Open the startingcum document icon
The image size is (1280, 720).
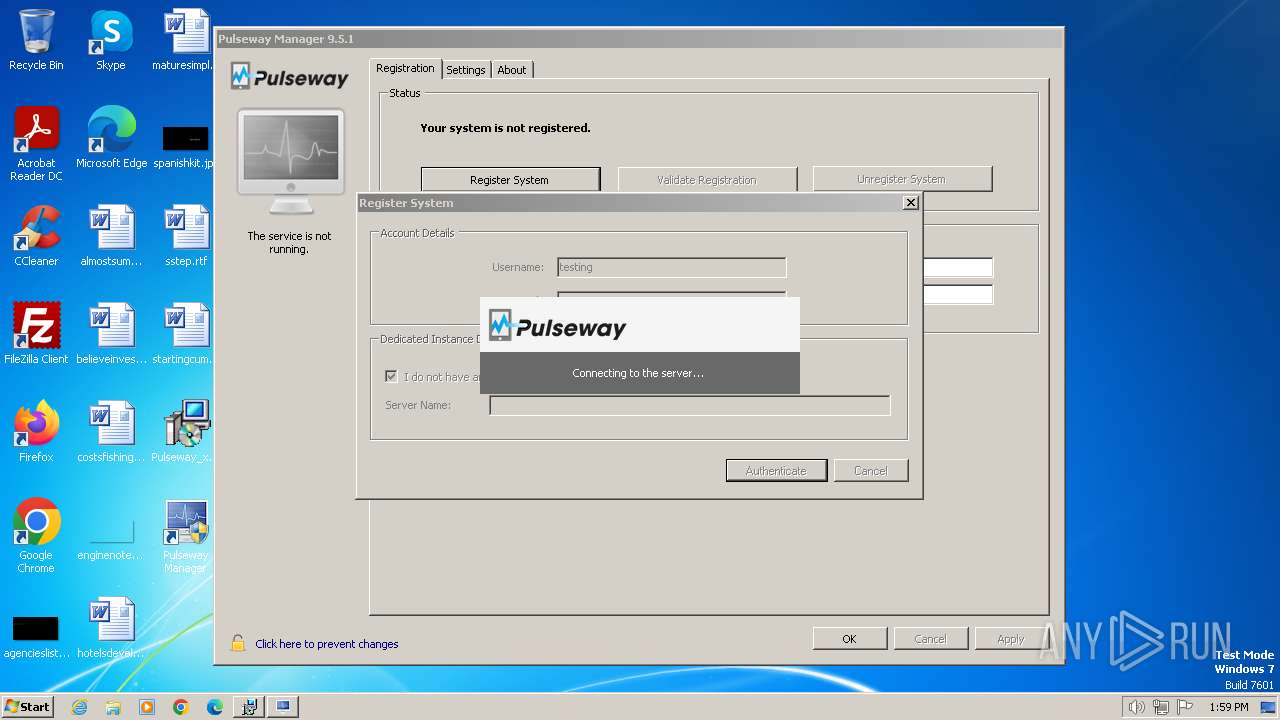[x=185, y=334]
